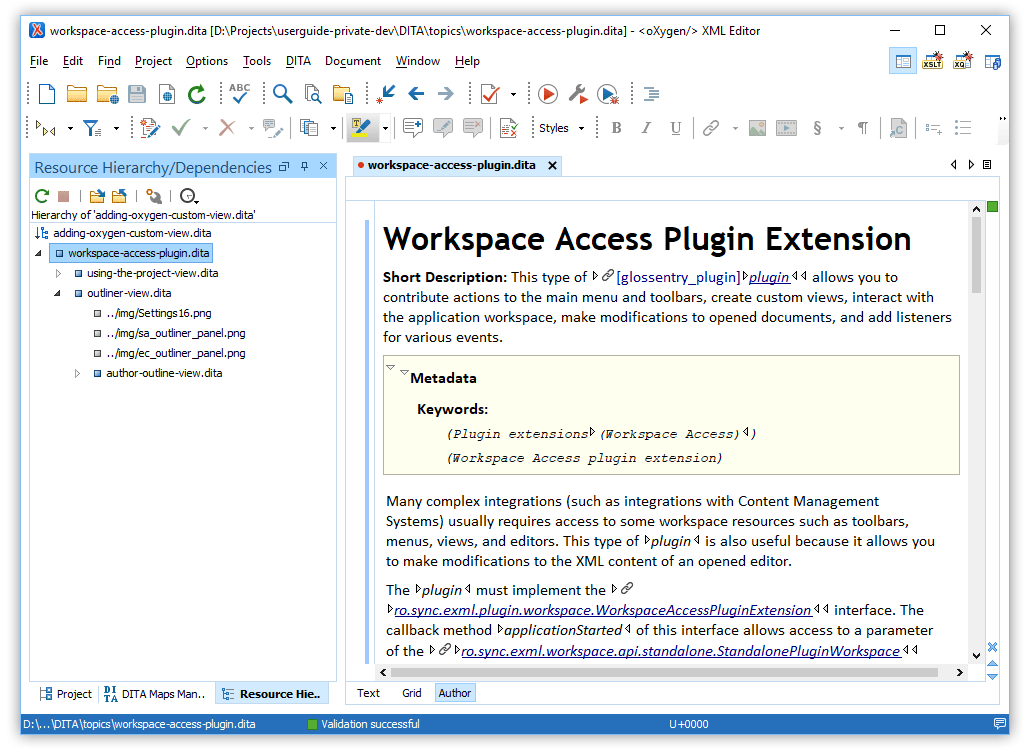Viewport: 1030px width, 750px height.
Task: Toggle Bold formatting
Action: (x=616, y=127)
